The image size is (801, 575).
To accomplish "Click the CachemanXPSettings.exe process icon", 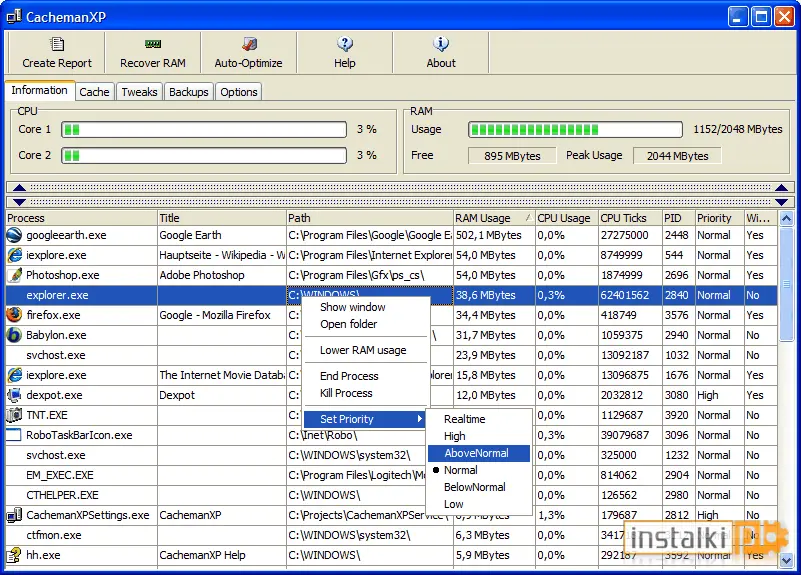I will click(x=14, y=515).
